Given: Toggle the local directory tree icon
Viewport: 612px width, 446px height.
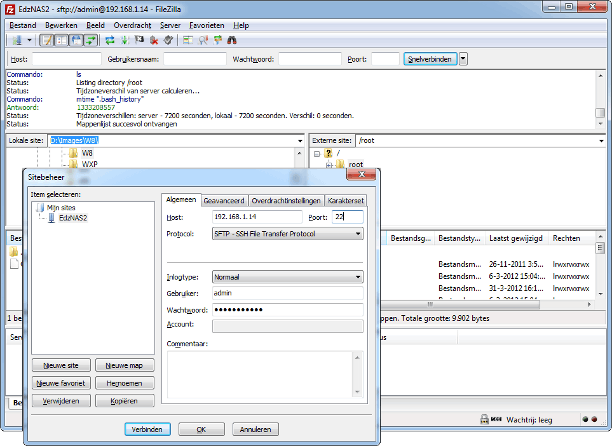Looking at the screenshot, I should (x=62, y=40).
